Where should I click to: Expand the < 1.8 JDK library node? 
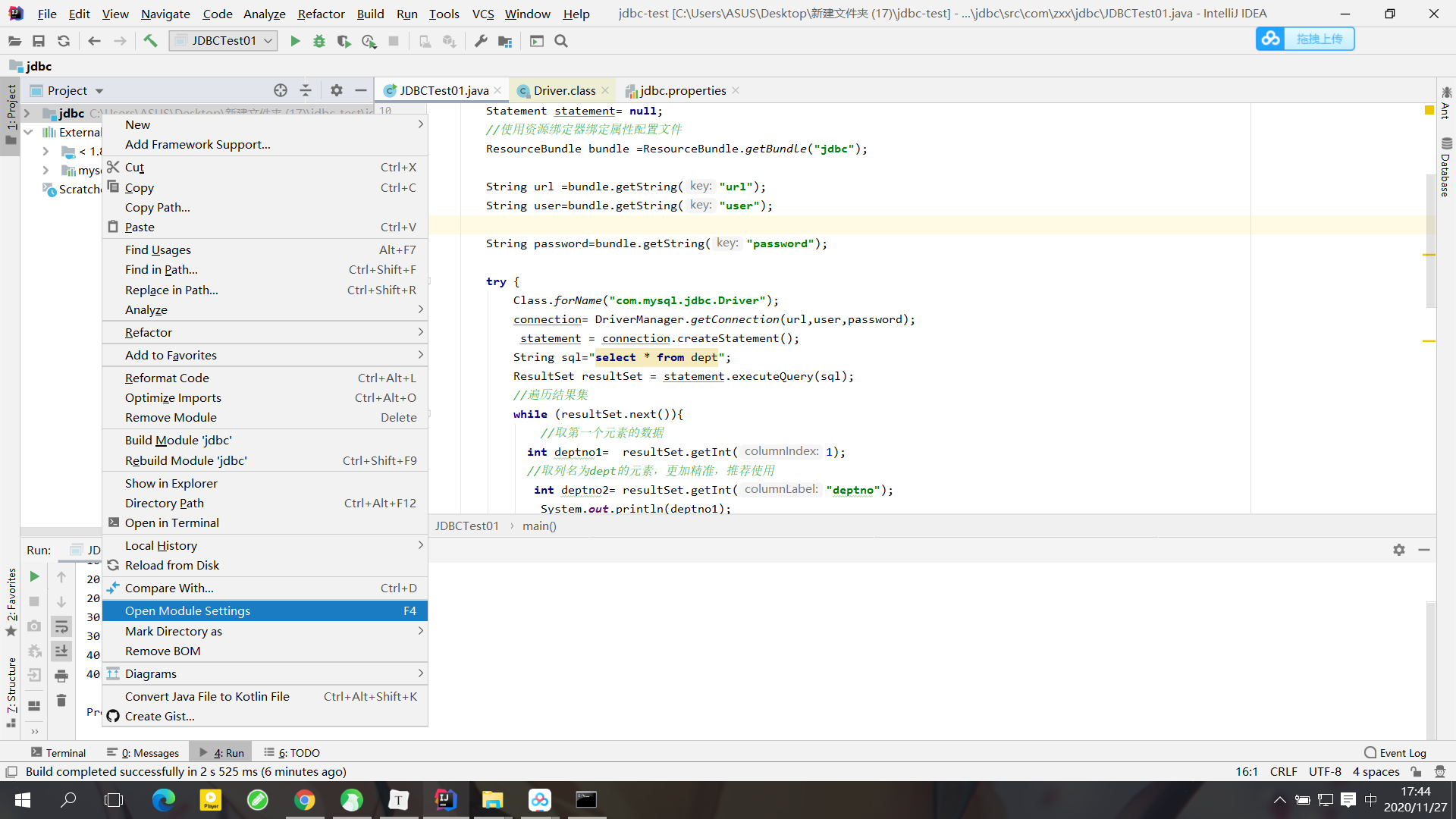click(45, 151)
